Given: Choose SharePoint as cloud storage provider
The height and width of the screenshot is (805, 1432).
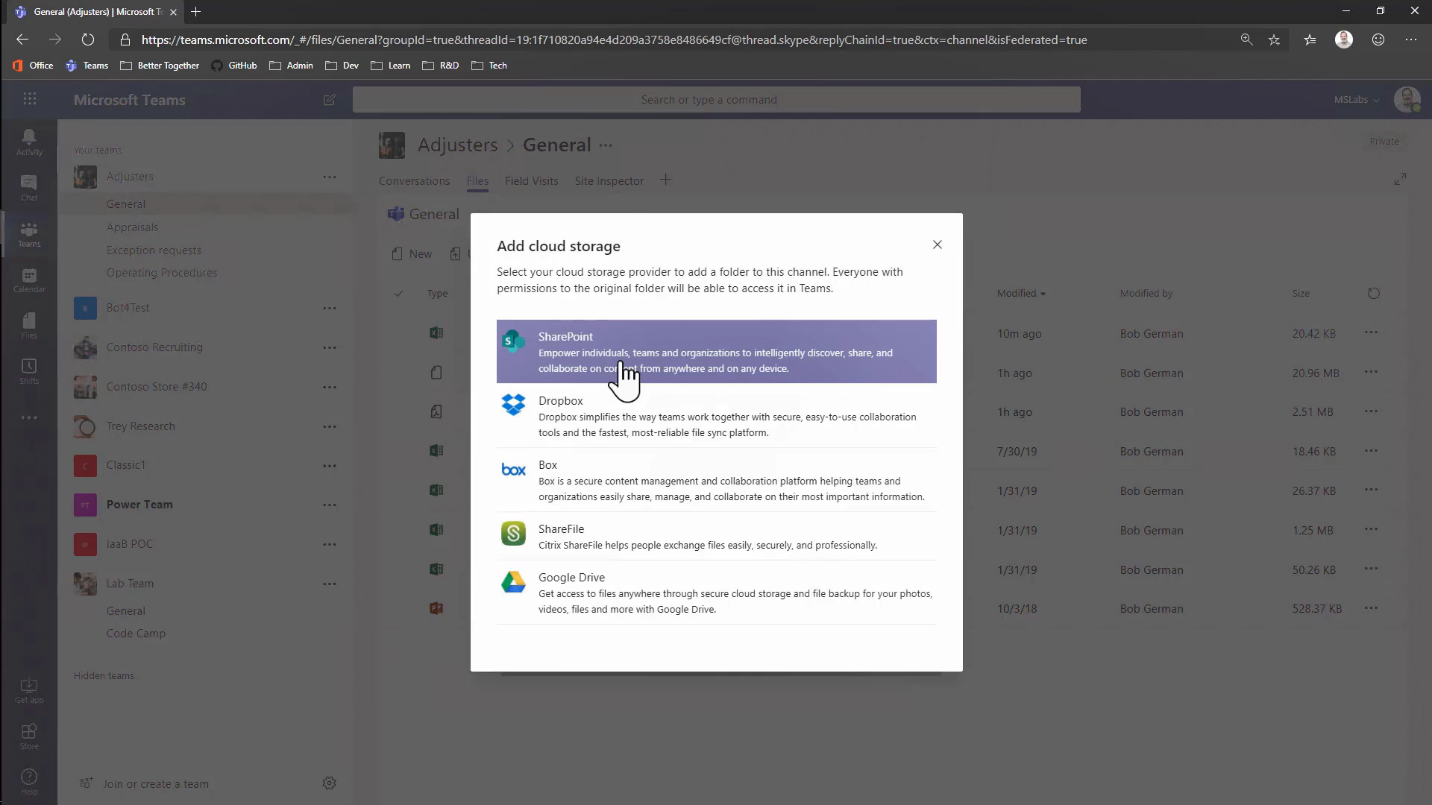Looking at the screenshot, I should [x=716, y=352].
